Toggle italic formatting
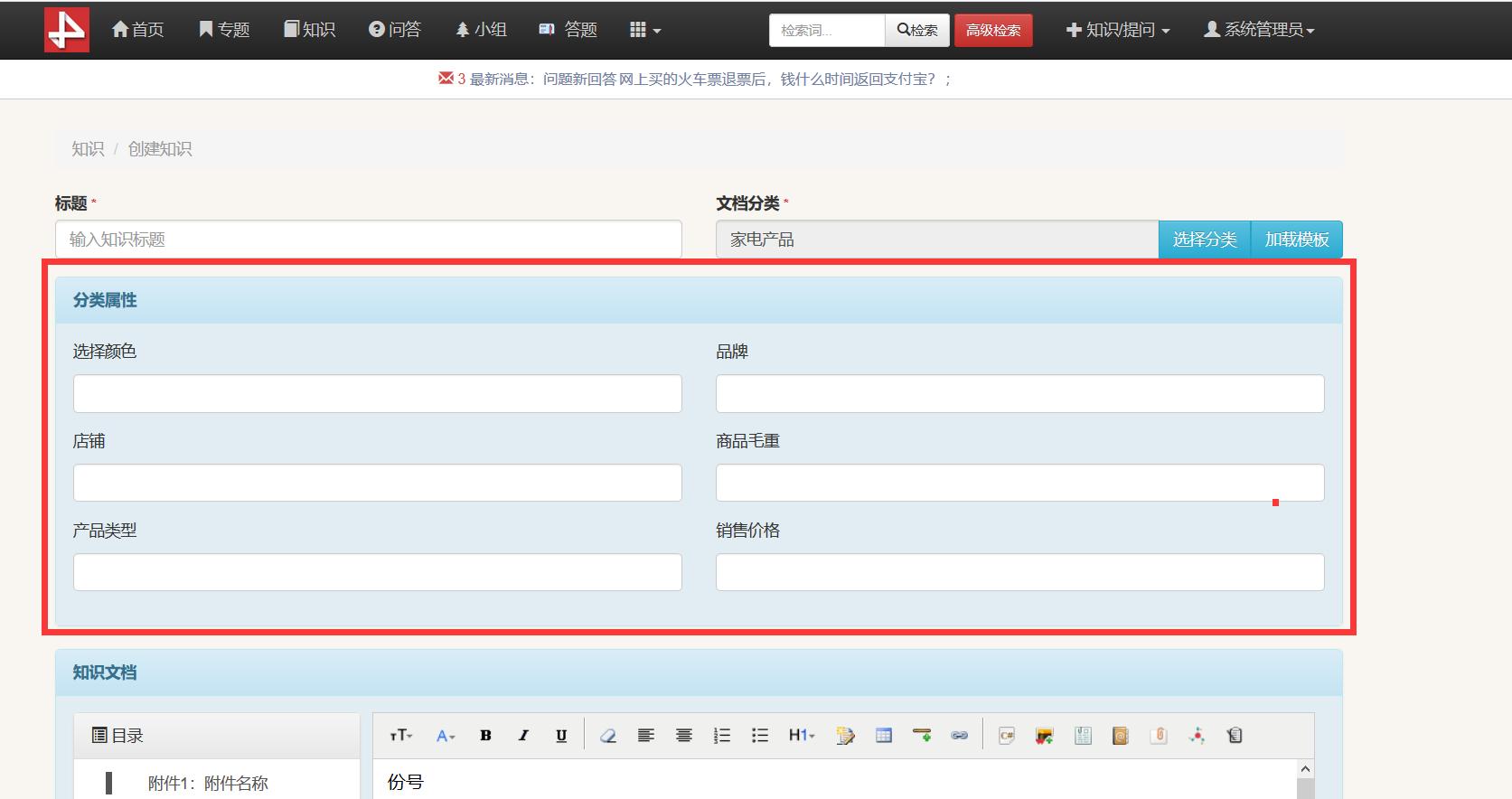Viewport: 1512px width, 799px height. click(523, 736)
